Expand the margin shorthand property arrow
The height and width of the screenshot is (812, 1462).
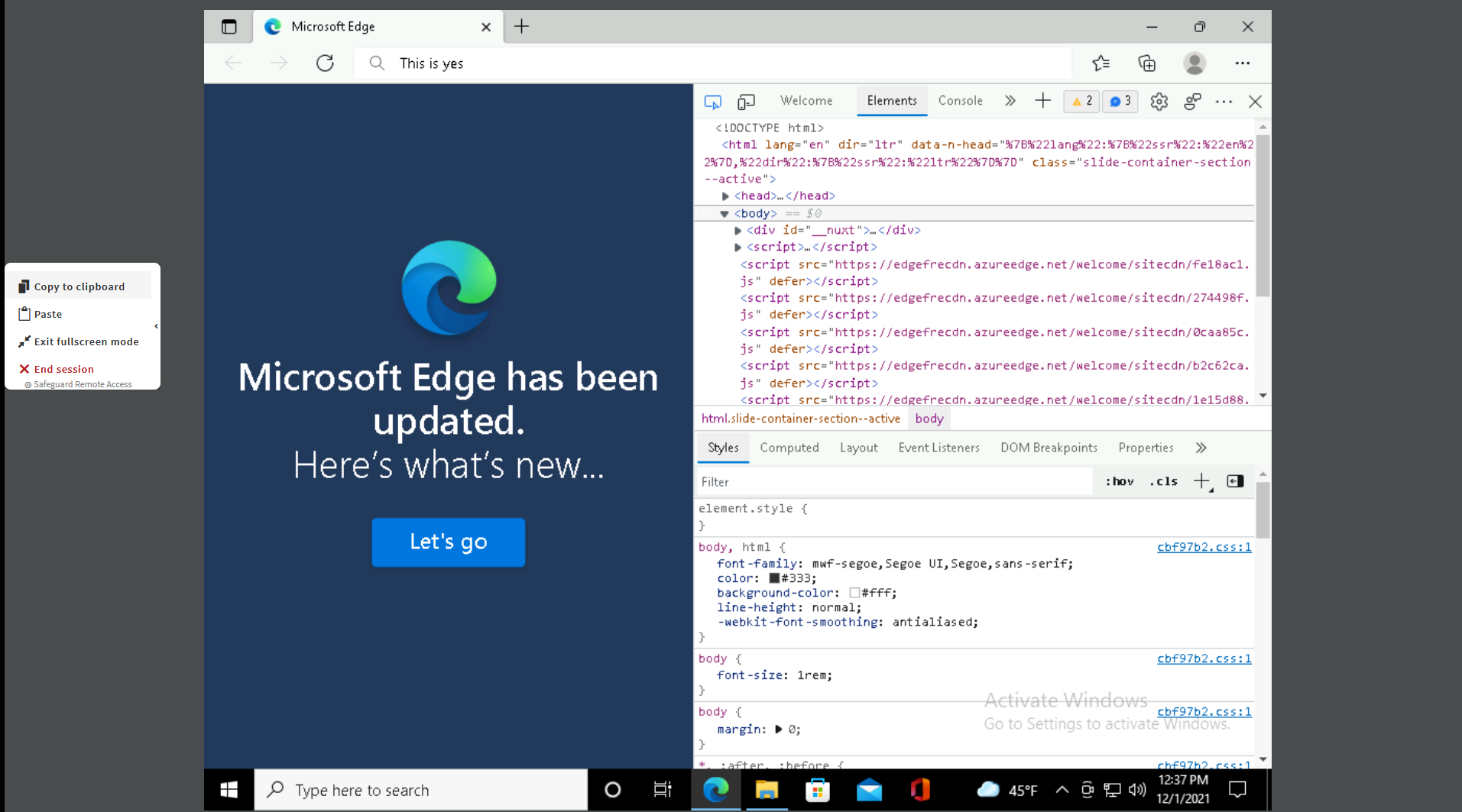coord(778,730)
